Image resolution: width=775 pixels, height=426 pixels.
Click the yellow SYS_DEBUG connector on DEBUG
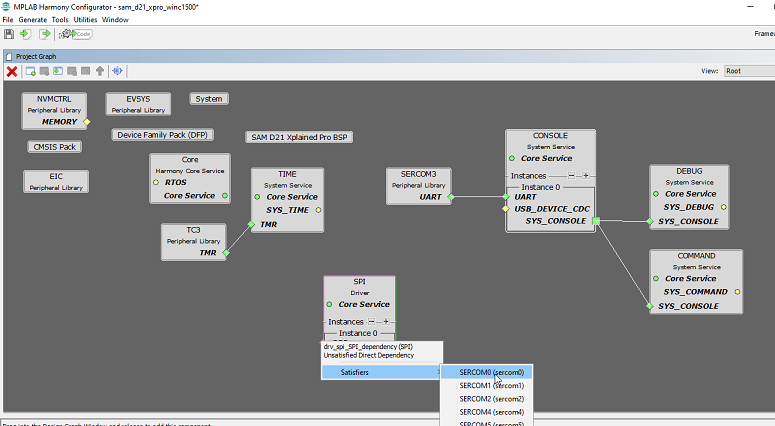tap(724, 207)
